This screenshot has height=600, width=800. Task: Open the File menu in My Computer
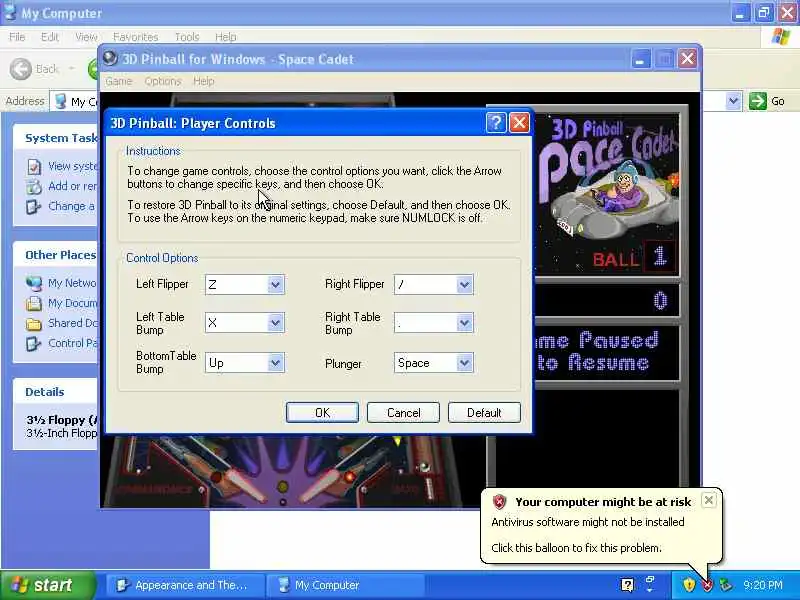(17, 37)
